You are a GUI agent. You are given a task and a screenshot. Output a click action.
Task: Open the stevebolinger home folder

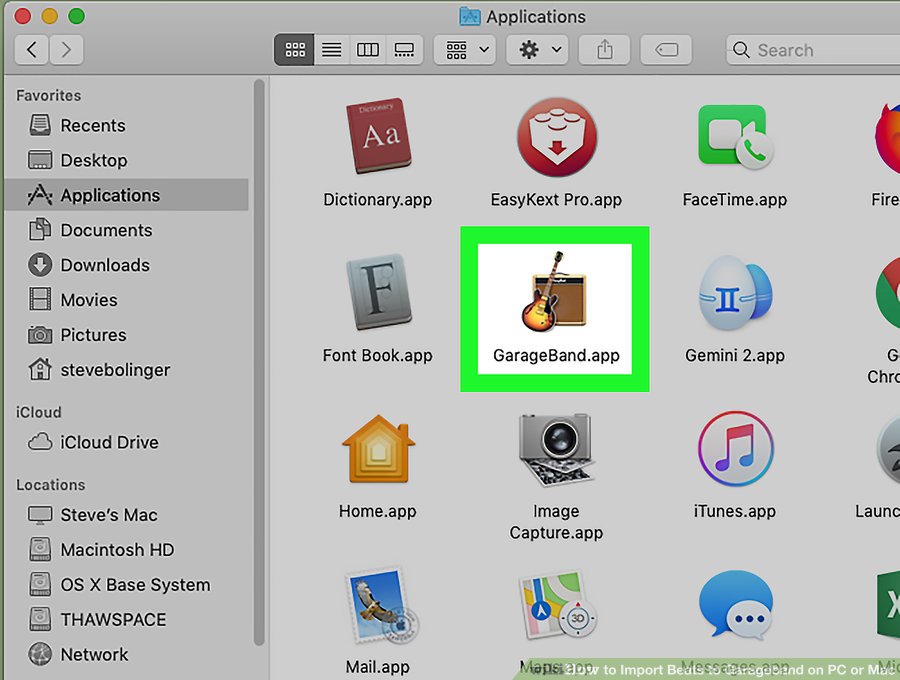coord(126,370)
